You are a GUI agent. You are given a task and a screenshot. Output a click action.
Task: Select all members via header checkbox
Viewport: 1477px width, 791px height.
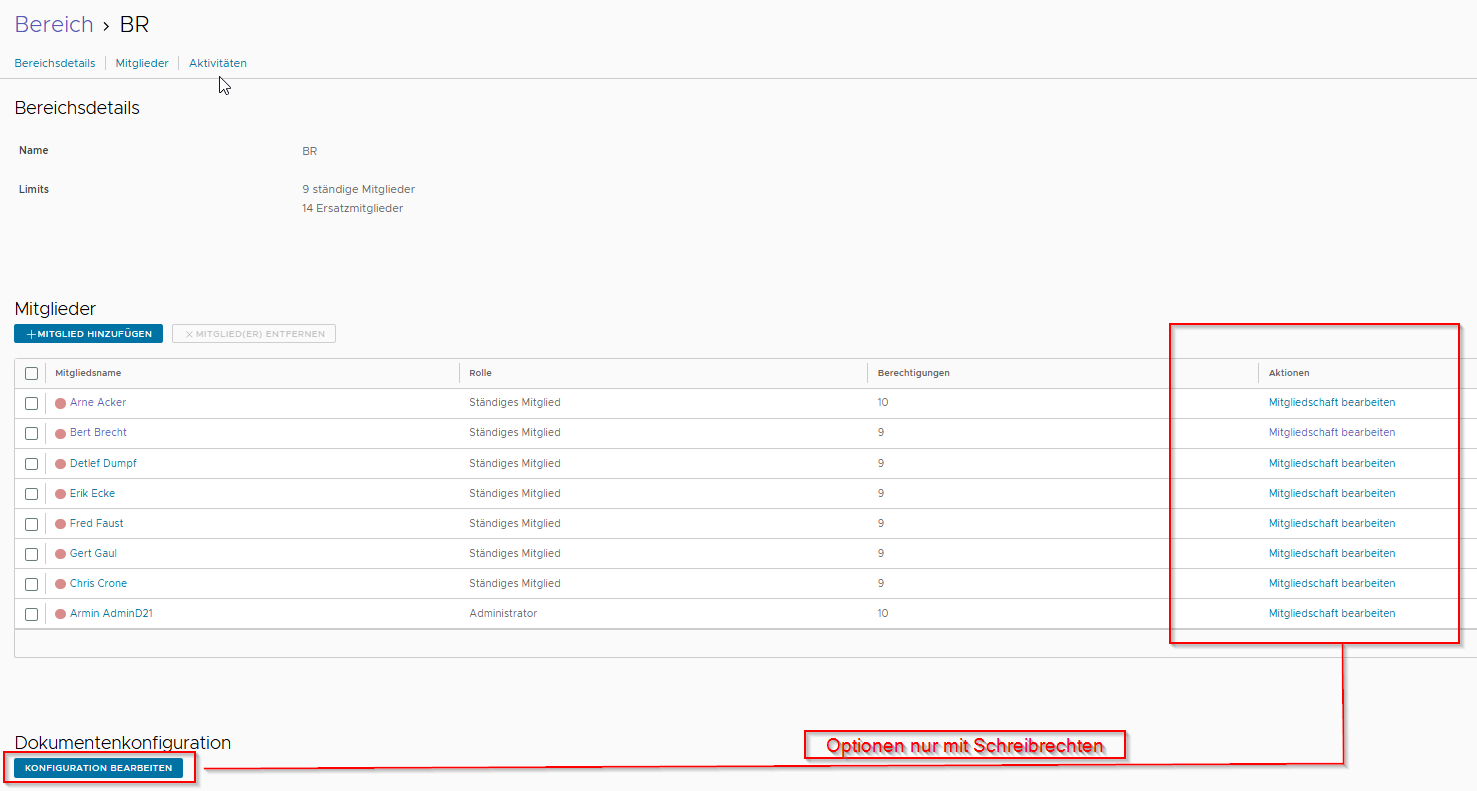32,373
